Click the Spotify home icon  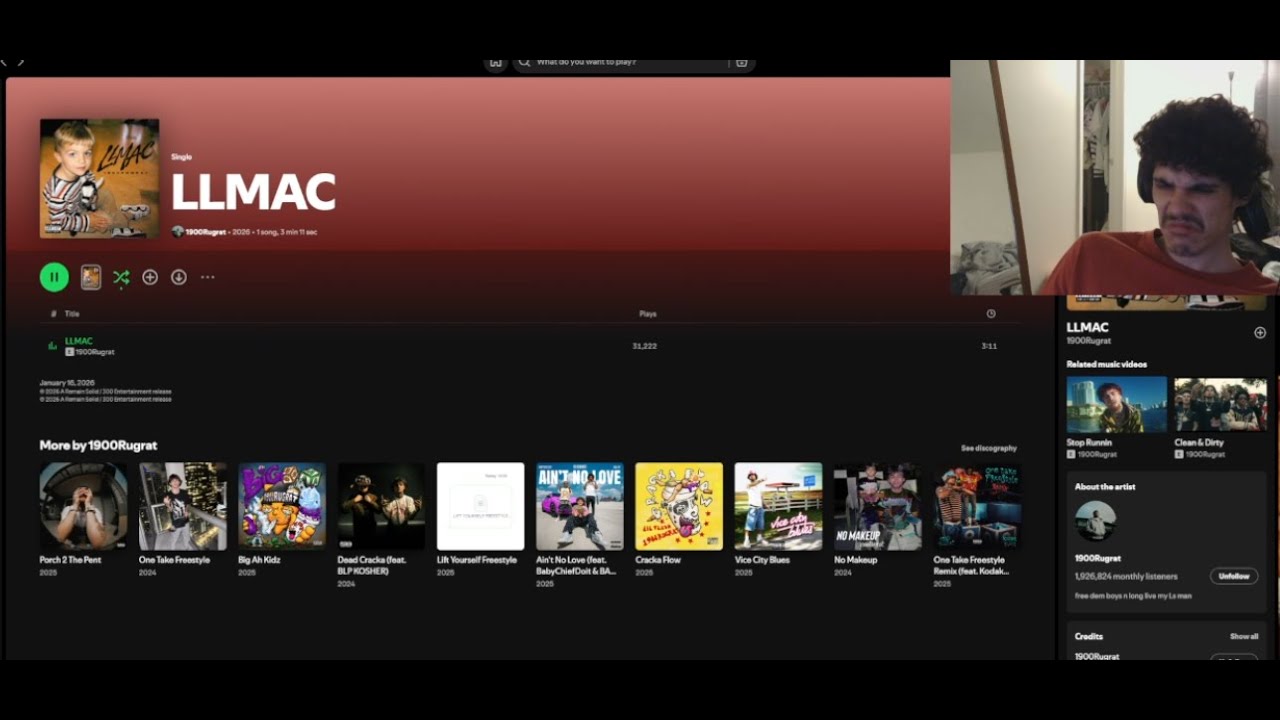coord(495,62)
